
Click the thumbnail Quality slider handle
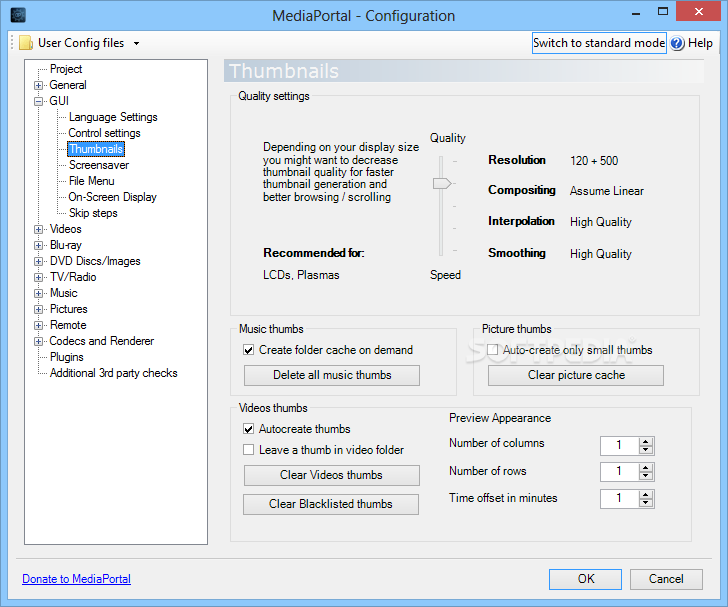coord(442,183)
